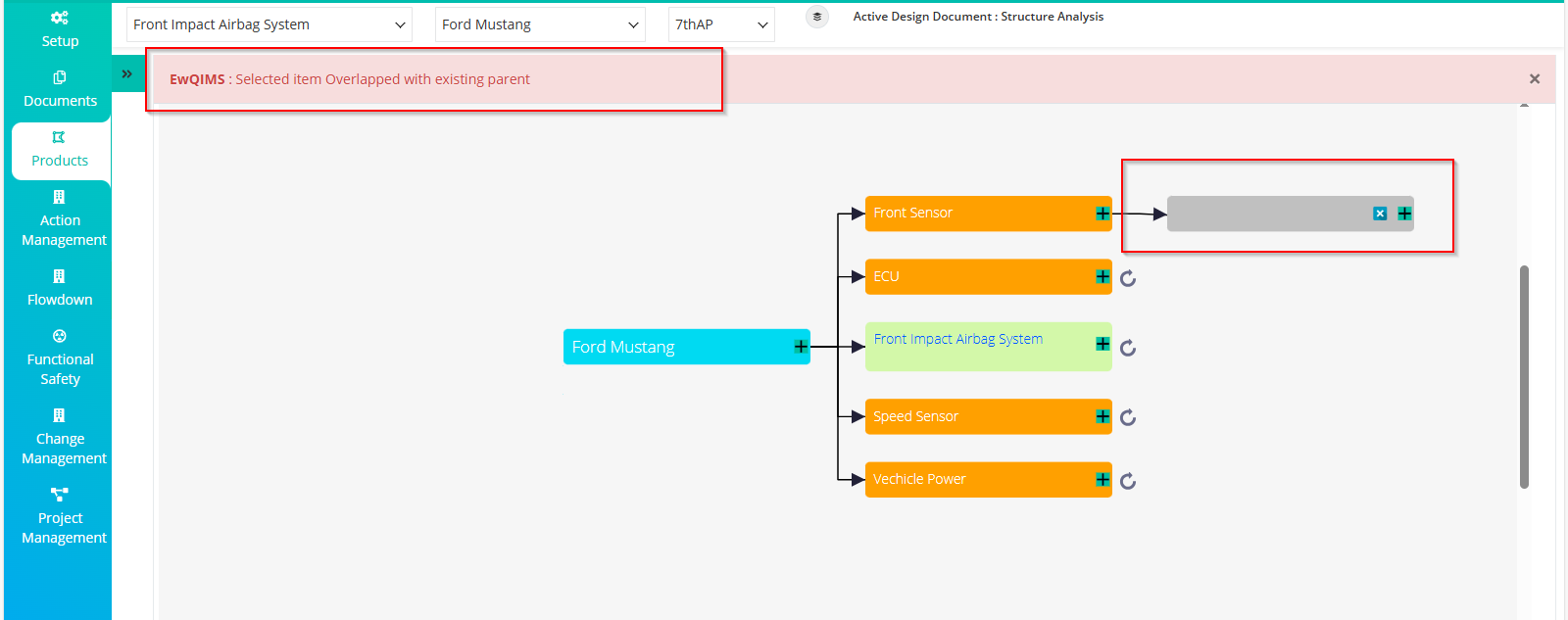Dismiss the EwQIMS error alert
The width and height of the screenshot is (1568, 620).
(1535, 78)
